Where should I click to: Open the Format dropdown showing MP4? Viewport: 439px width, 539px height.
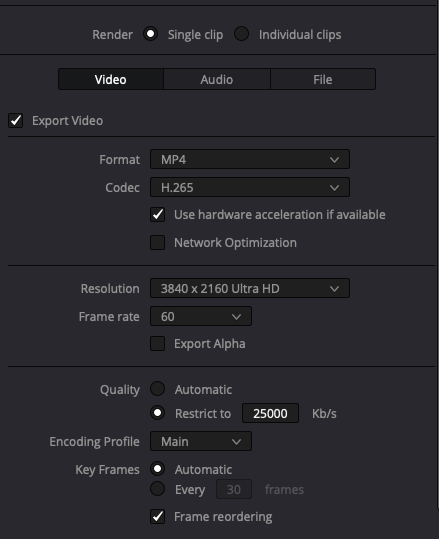point(250,160)
